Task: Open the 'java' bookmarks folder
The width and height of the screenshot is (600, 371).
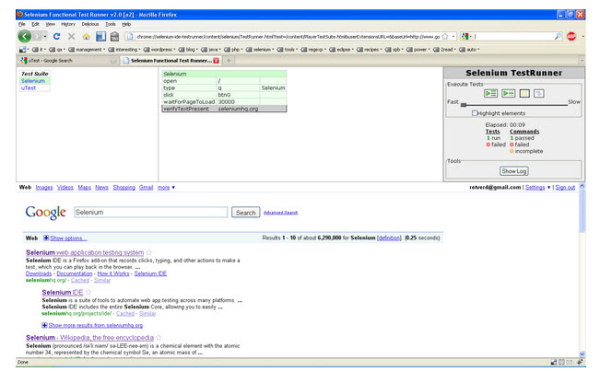Action: coord(210,49)
